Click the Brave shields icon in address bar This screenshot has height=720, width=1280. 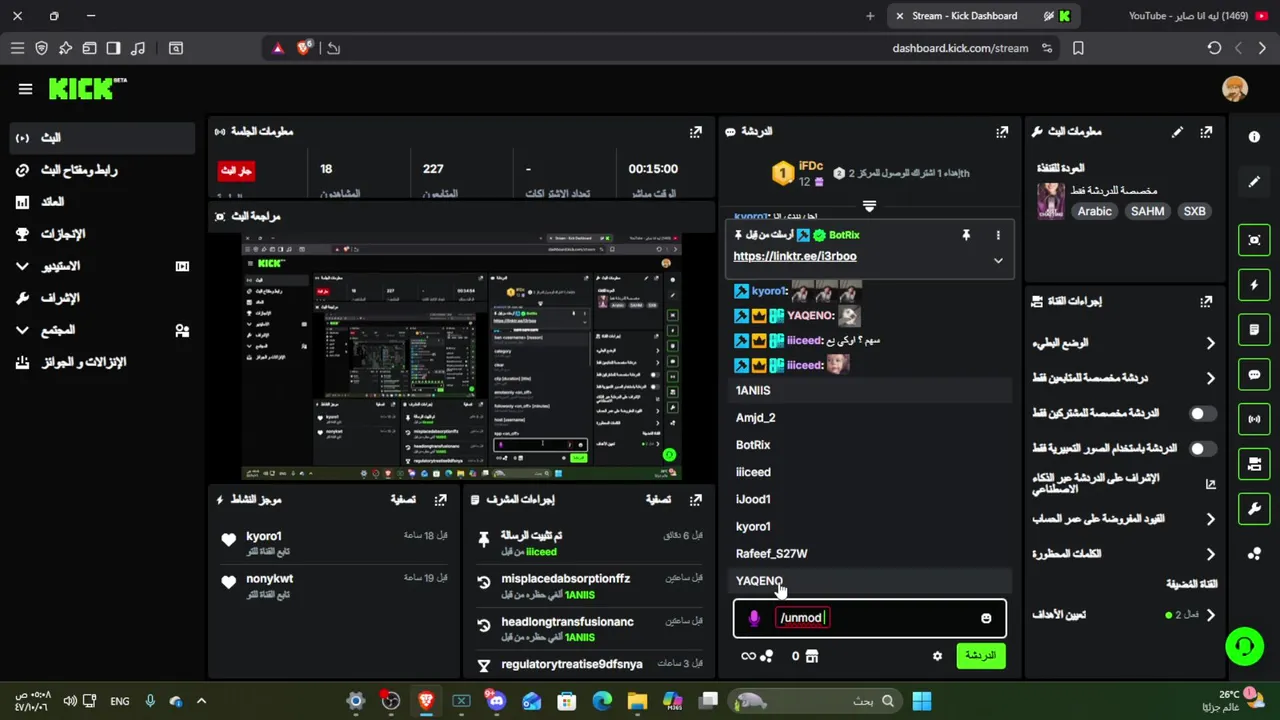(304, 48)
